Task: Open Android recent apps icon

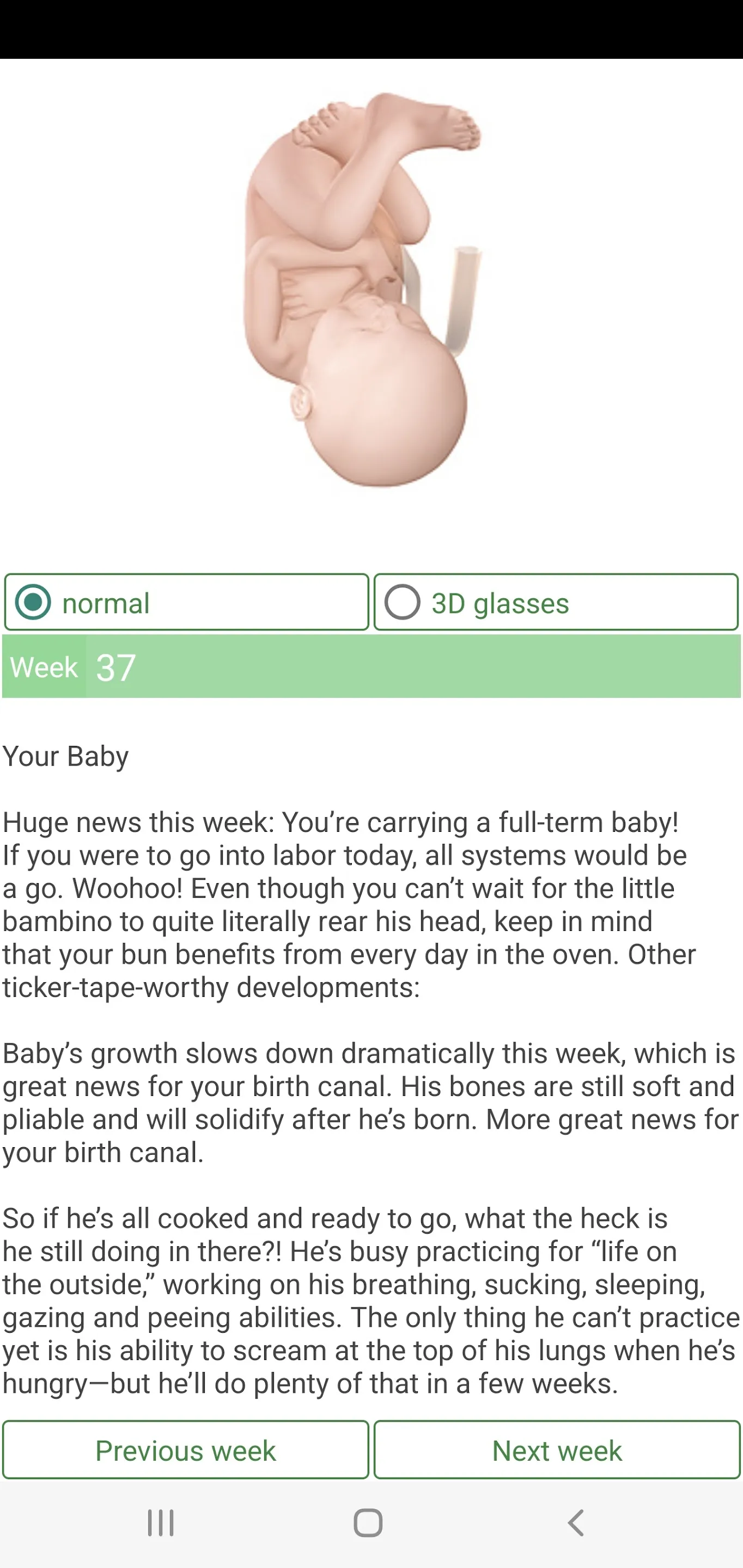Action: 161,1523
